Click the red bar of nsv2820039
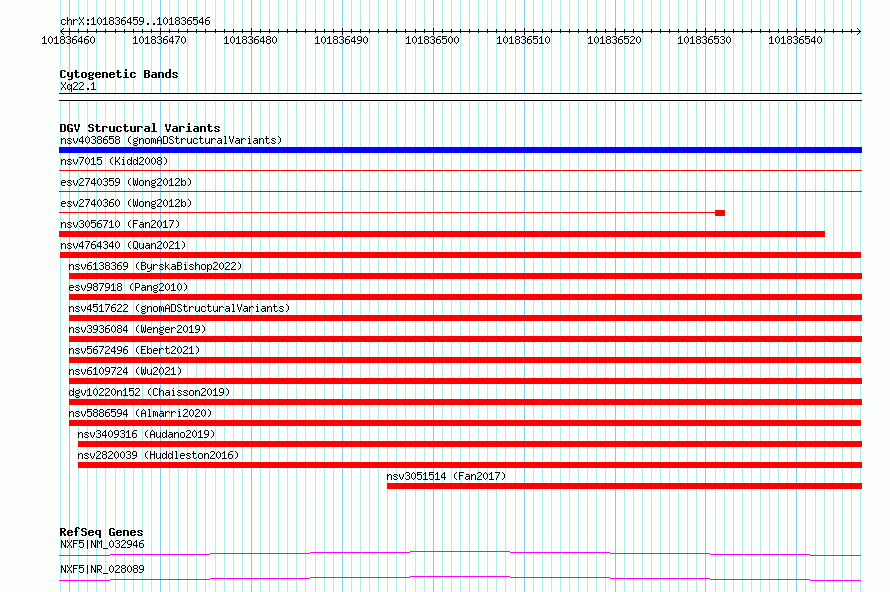The image size is (890, 592). (469, 465)
